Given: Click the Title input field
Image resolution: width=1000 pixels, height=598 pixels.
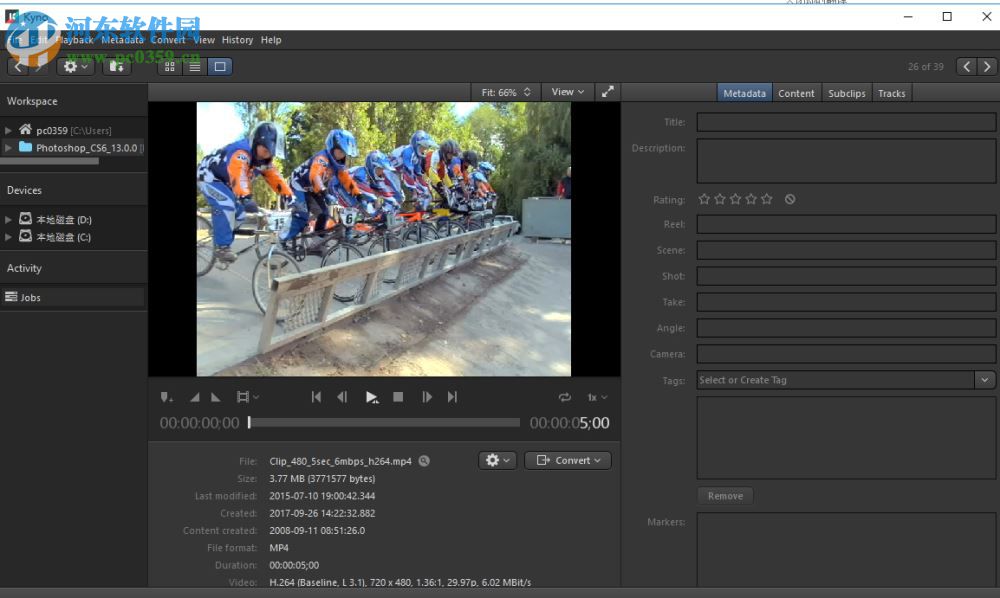Looking at the screenshot, I should (846, 122).
